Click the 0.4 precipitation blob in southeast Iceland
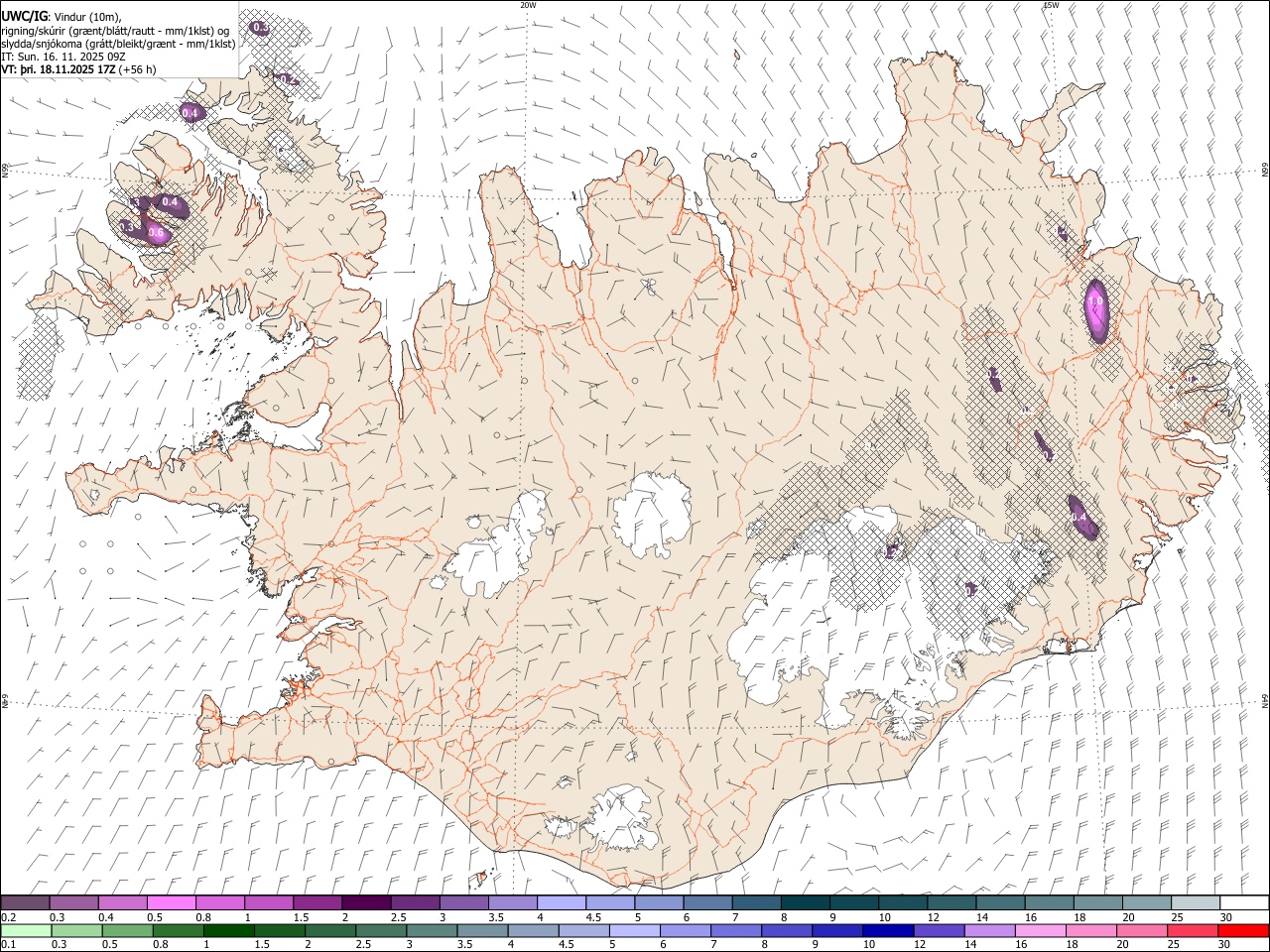 tap(1081, 517)
